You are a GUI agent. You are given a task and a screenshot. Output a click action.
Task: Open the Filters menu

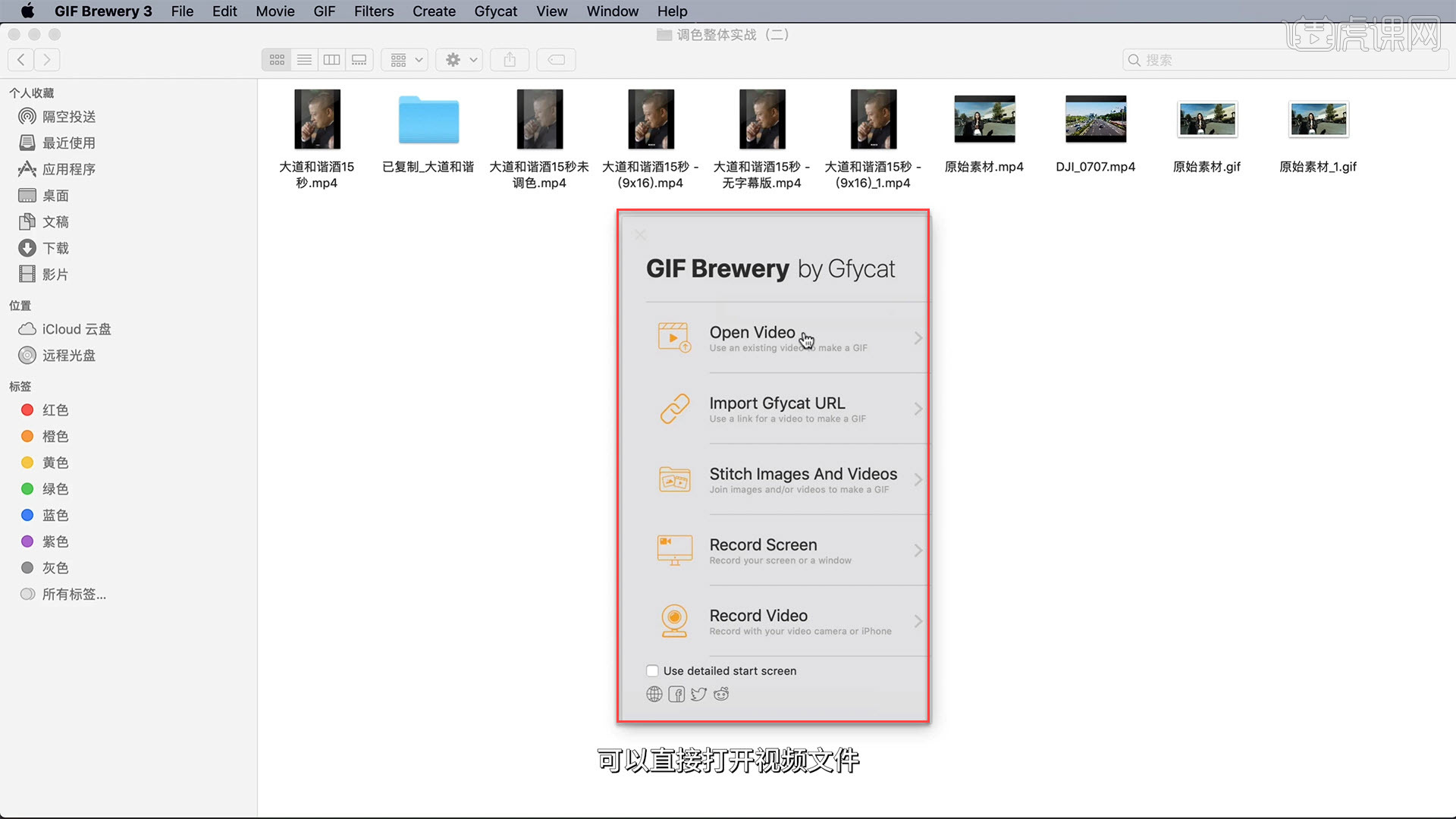tap(373, 11)
